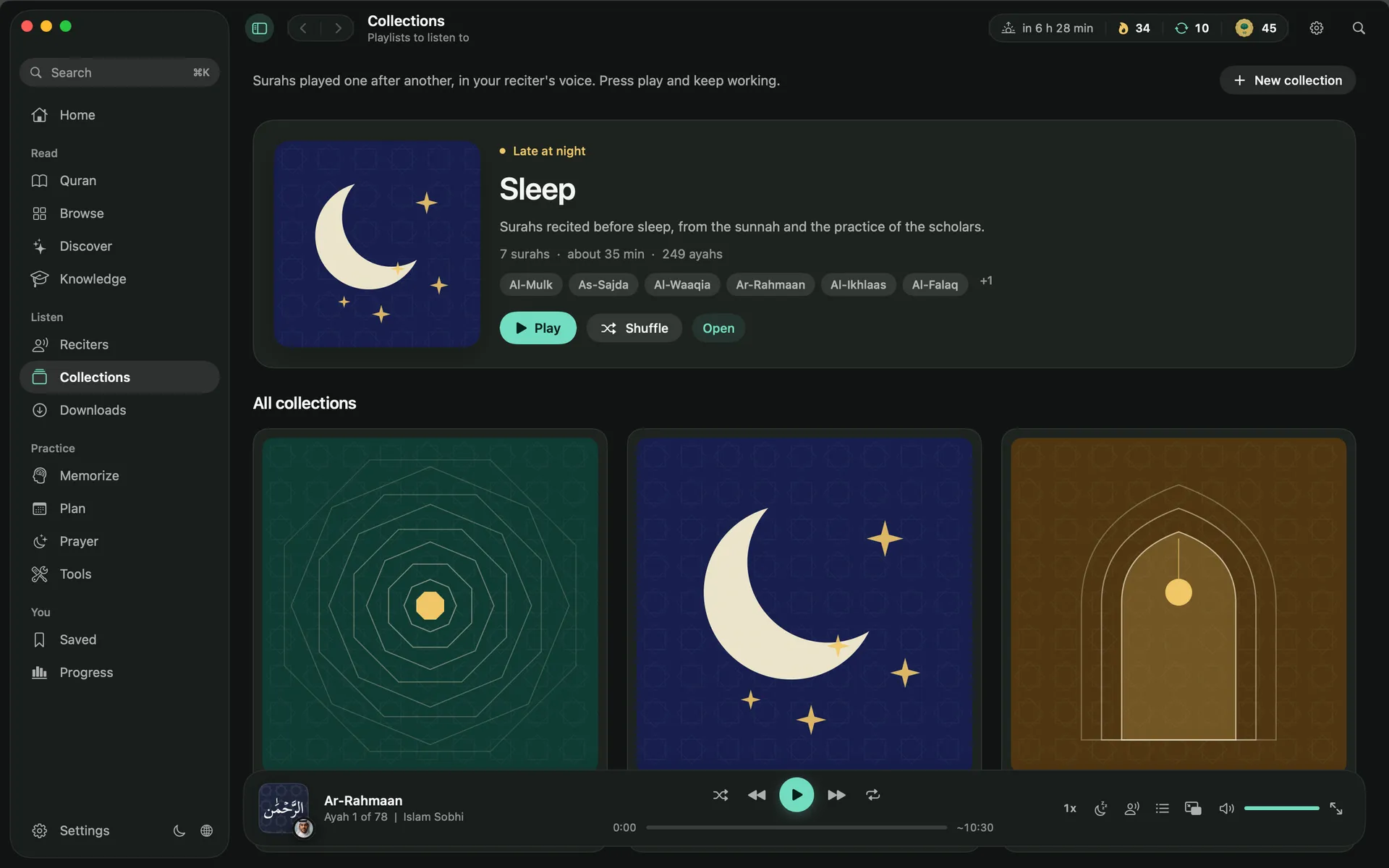Open mini player picture-in-picture icon
Viewport: 1389px width, 868px height.
[1193, 809]
